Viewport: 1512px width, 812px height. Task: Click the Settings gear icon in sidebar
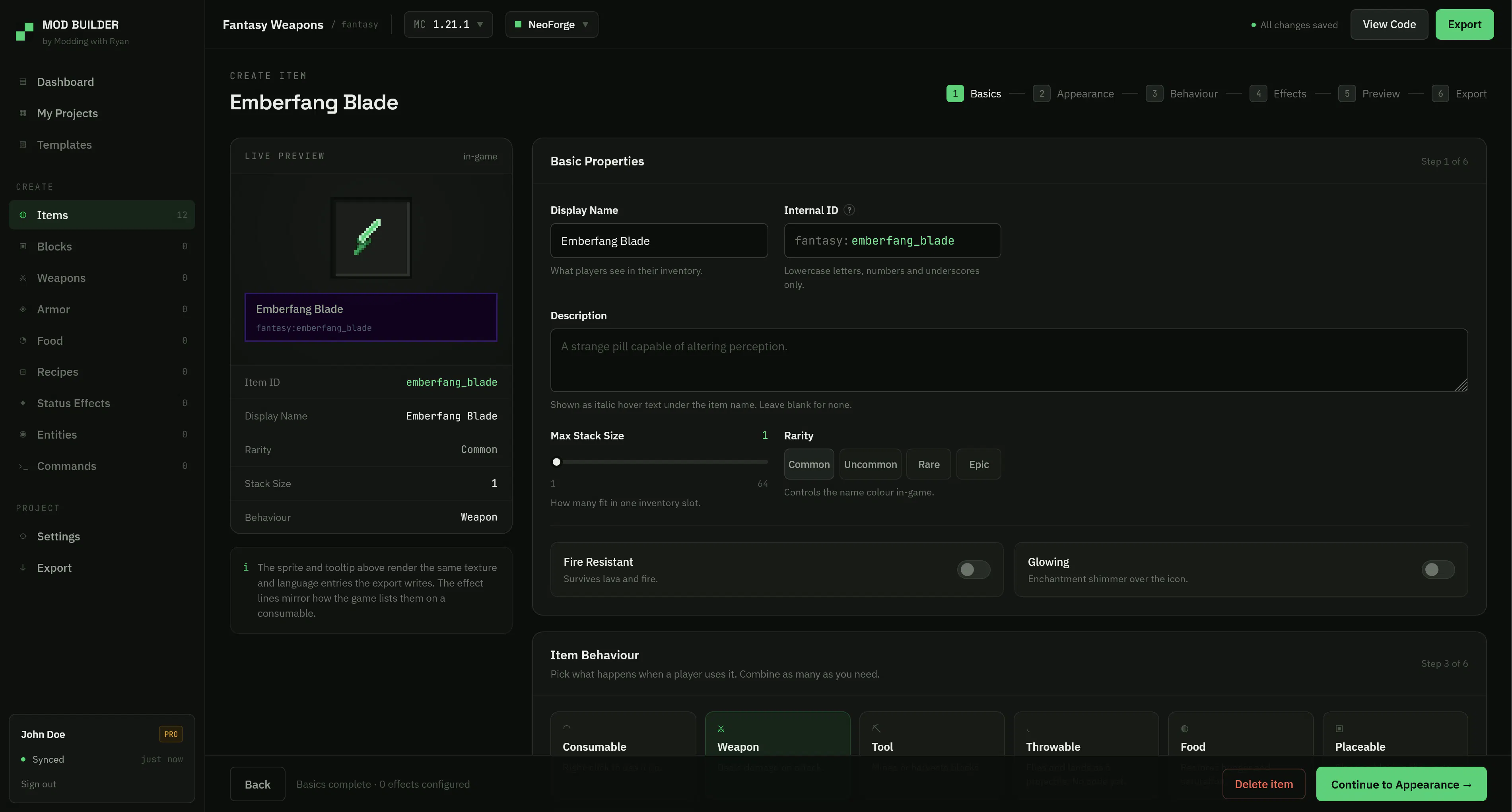23,536
